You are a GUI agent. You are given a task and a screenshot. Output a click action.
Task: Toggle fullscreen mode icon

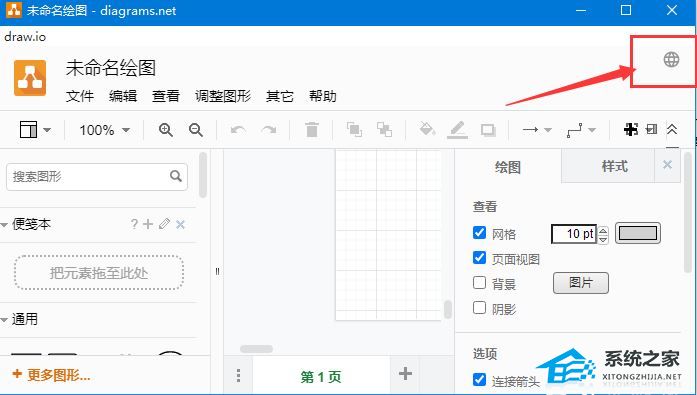[631, 130]
